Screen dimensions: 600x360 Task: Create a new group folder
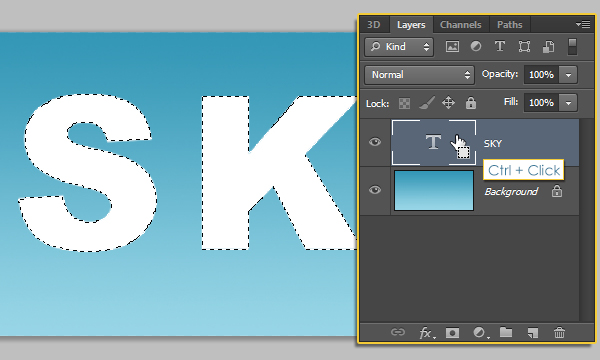[506, 332]
